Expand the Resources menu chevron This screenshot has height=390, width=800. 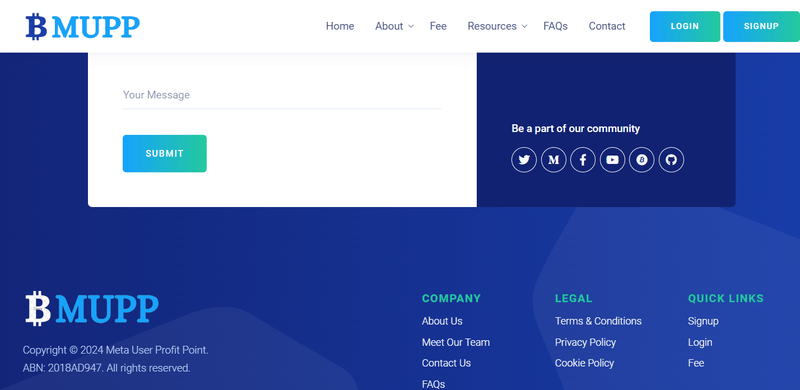tap(524, 27)
